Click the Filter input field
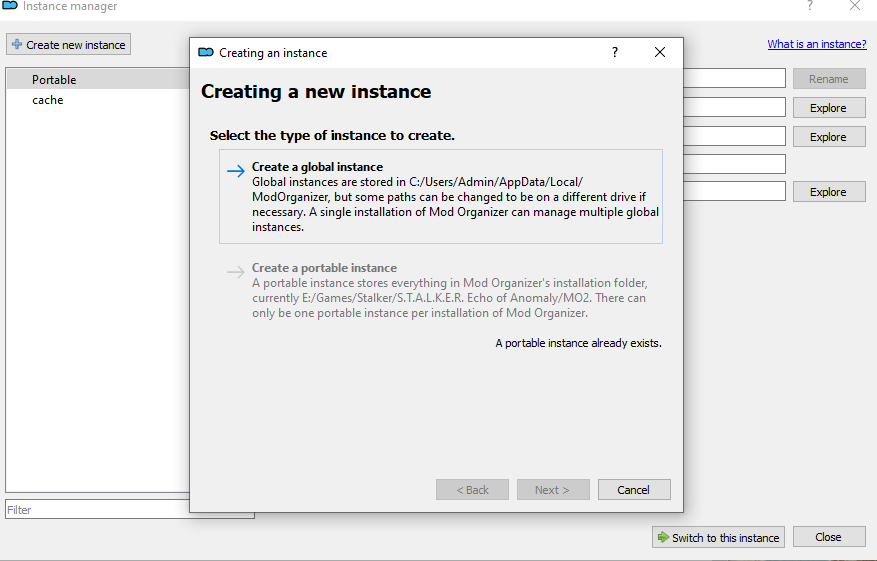Image resolution: width=877 pixels, height=561 pixels. [130, 510]
